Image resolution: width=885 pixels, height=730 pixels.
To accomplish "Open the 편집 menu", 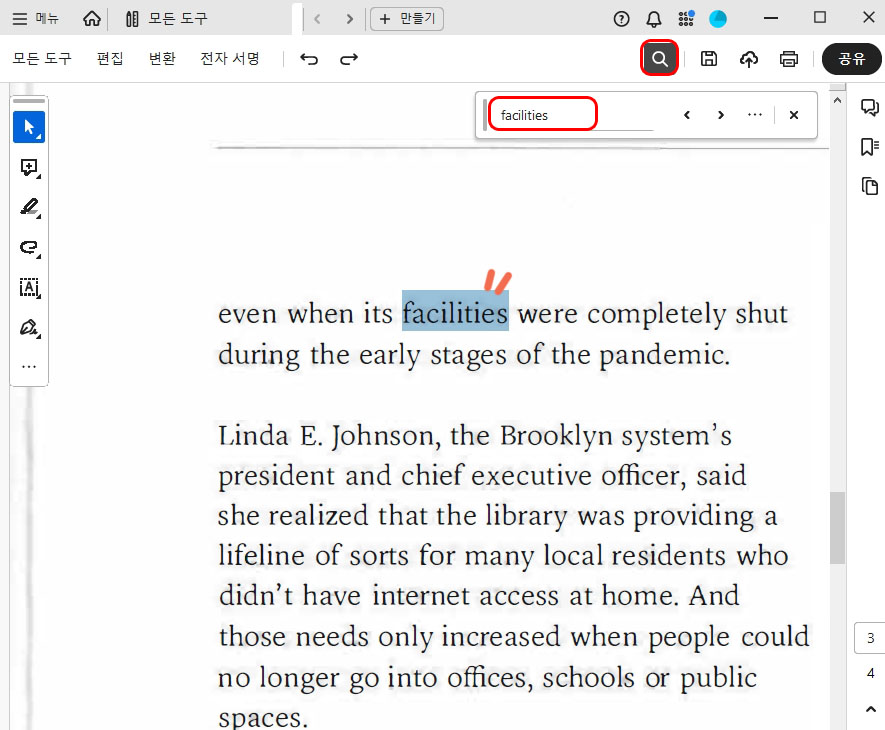I will point(110,59).
